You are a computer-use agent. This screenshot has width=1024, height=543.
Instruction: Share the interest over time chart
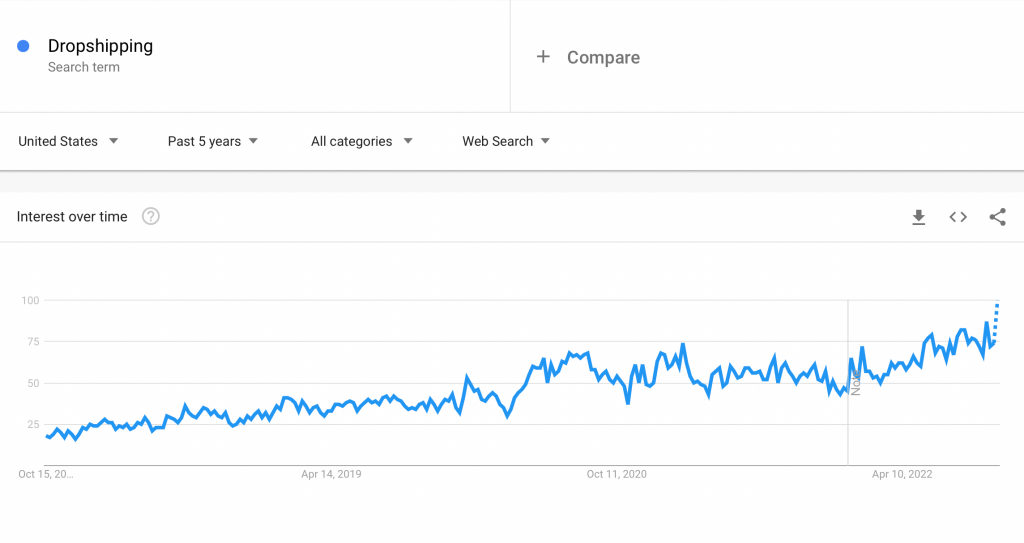997,217
